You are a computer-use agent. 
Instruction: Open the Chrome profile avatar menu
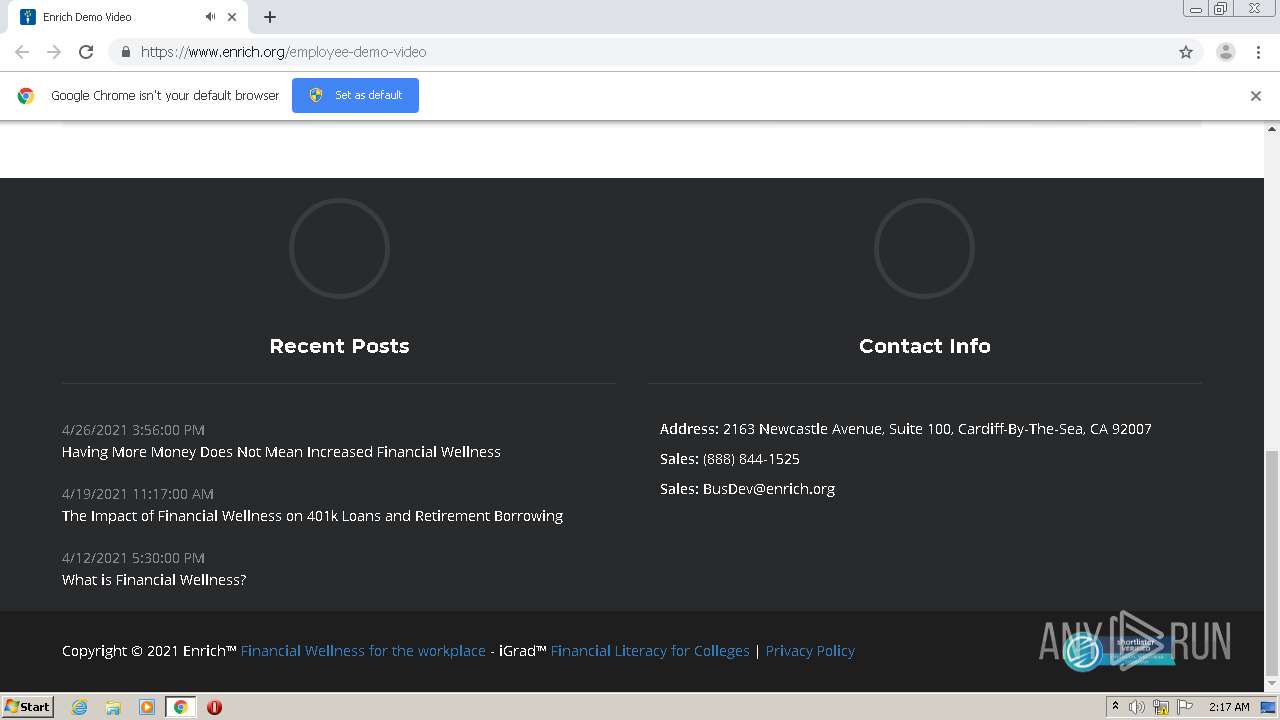tap(1225, 52)
